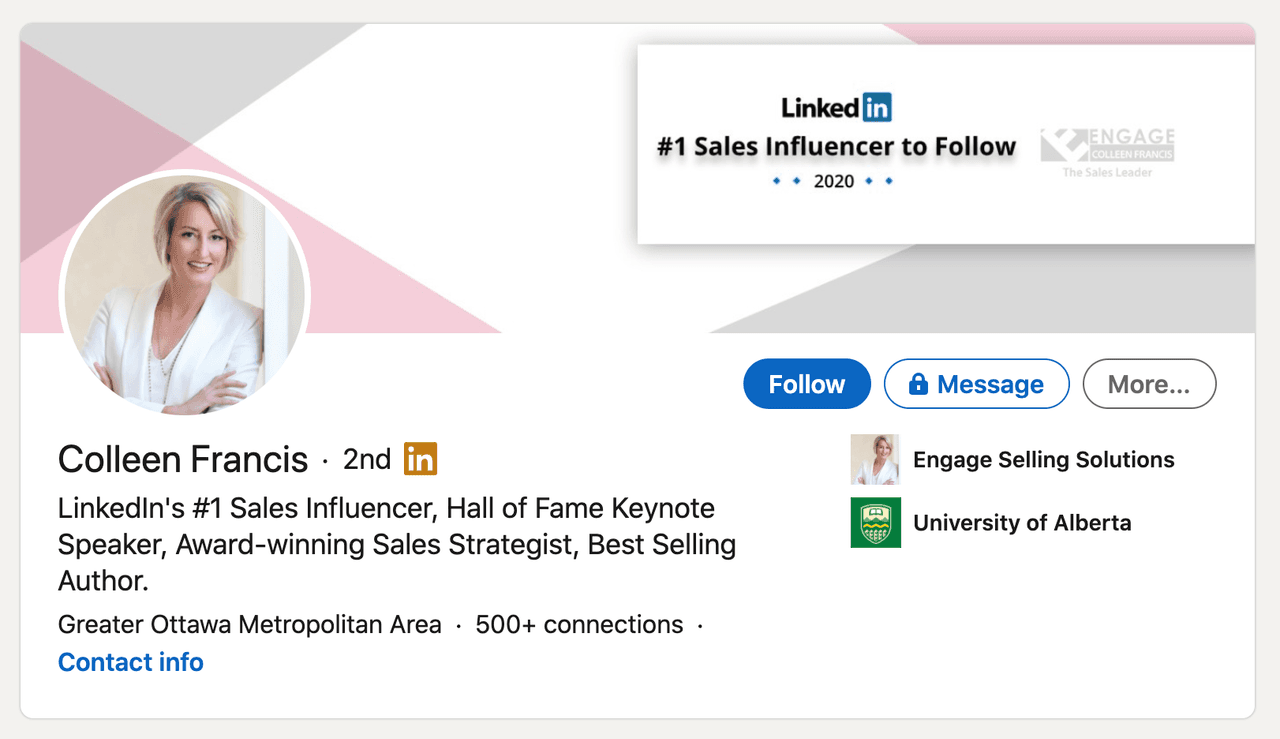Image resolution: width=1280 pixels, height=739 pixels.
Task: Open the Contact info link
Action: [x=131, y=662]
